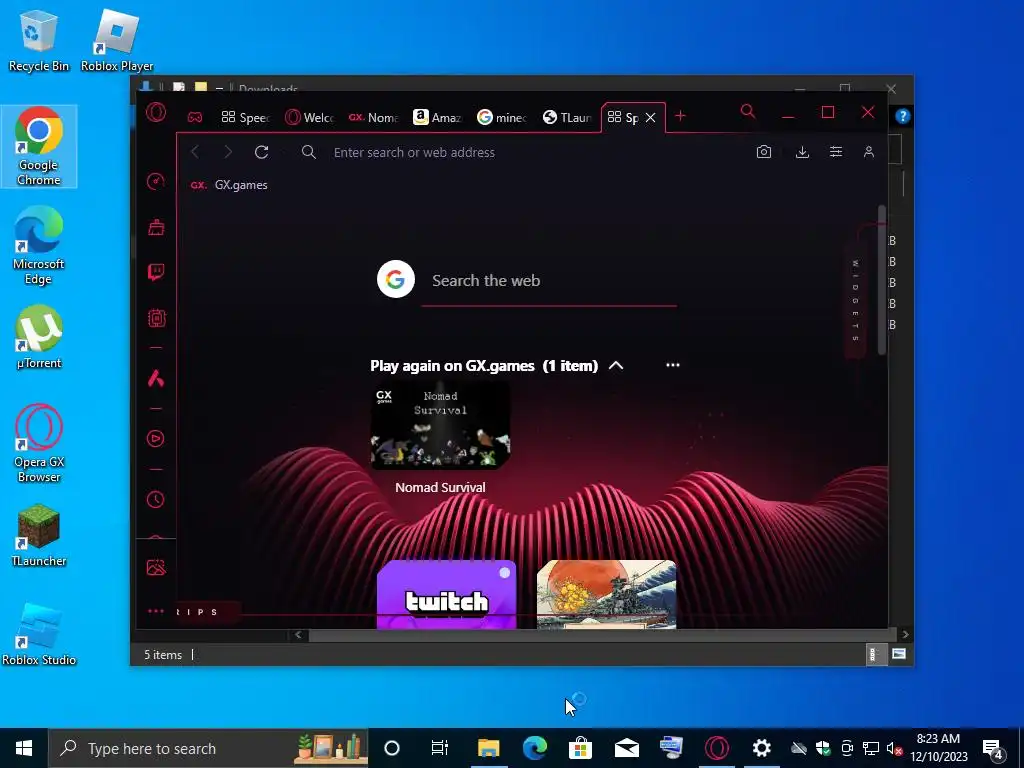The image size is (1024, 768).
Task: Open GX Control speedometer icon in sidebar
Action: [155, 181]
